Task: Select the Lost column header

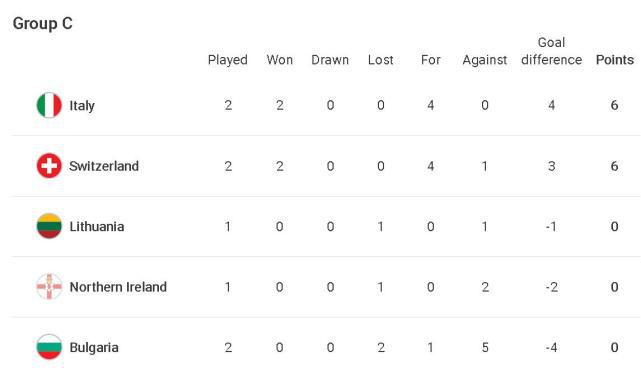Action: click(x=381, y=60)
